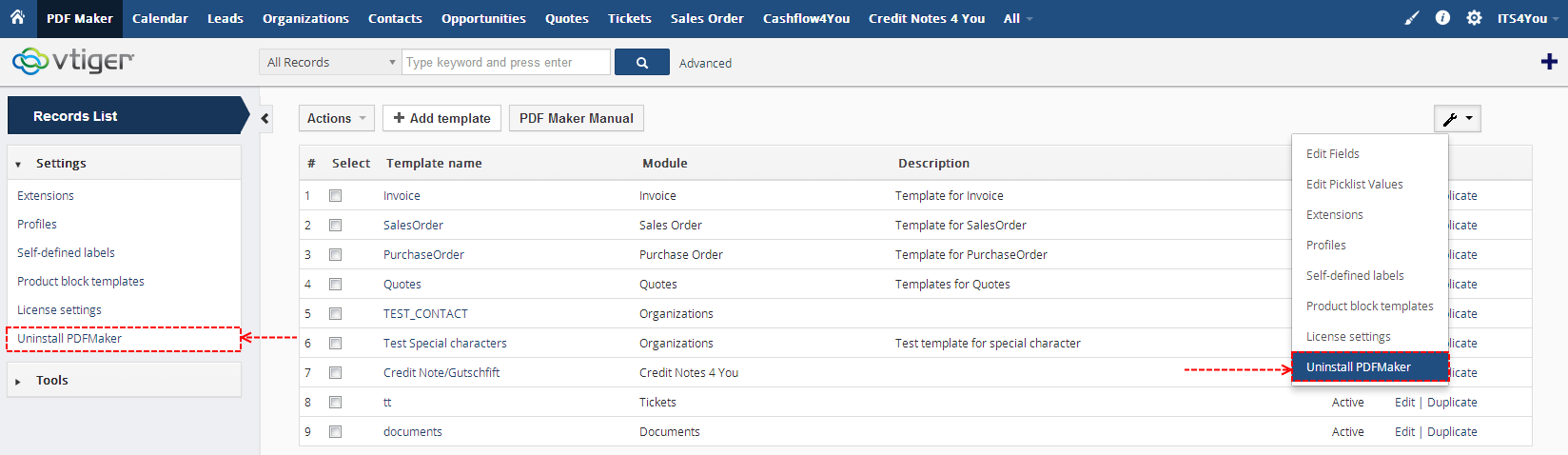This screenshot has width=1568, height=455.
Task: Click the vtiger logo
Action: [73, 61]
